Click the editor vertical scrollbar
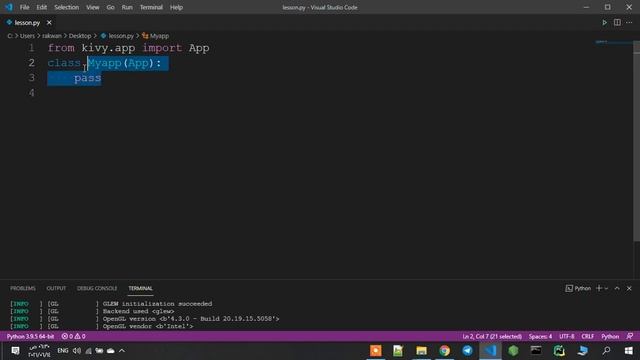Image resolution: width=640 pixels, height=360 pixels. tap(636, 141)
